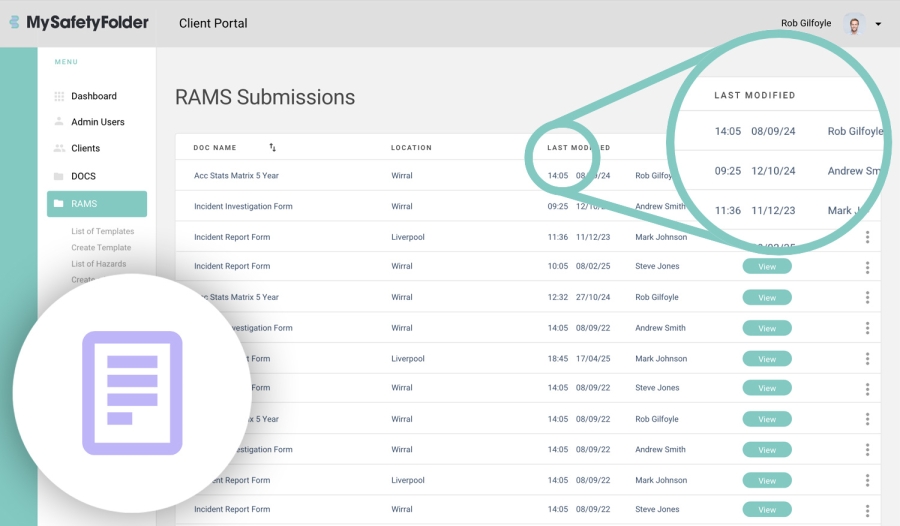
Task: Click the large purple document icon
Action: click(x=132, y=392)
